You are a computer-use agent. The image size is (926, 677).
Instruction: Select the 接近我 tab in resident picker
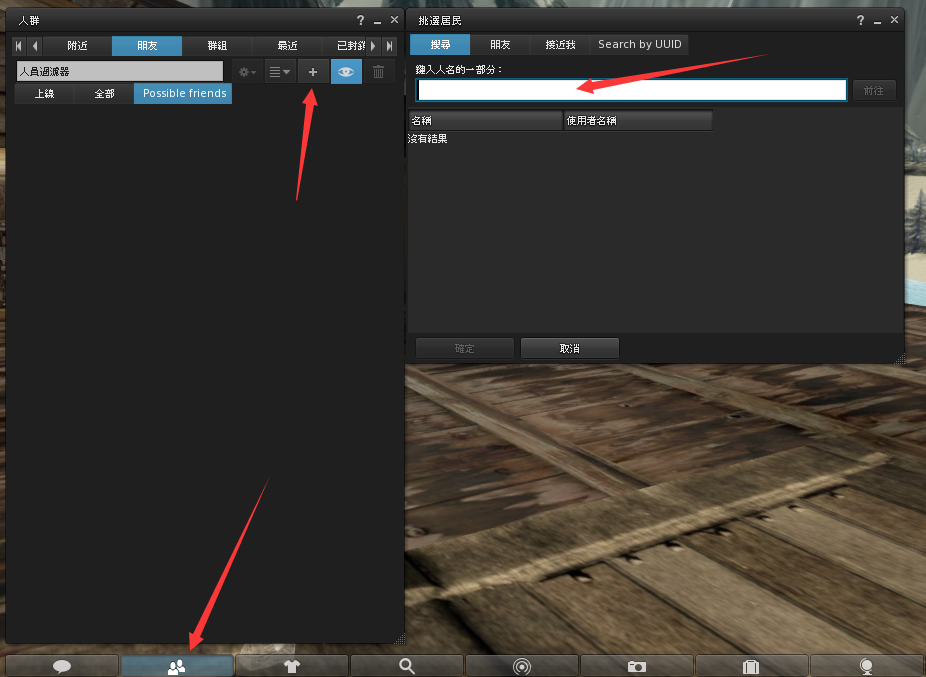560,44
